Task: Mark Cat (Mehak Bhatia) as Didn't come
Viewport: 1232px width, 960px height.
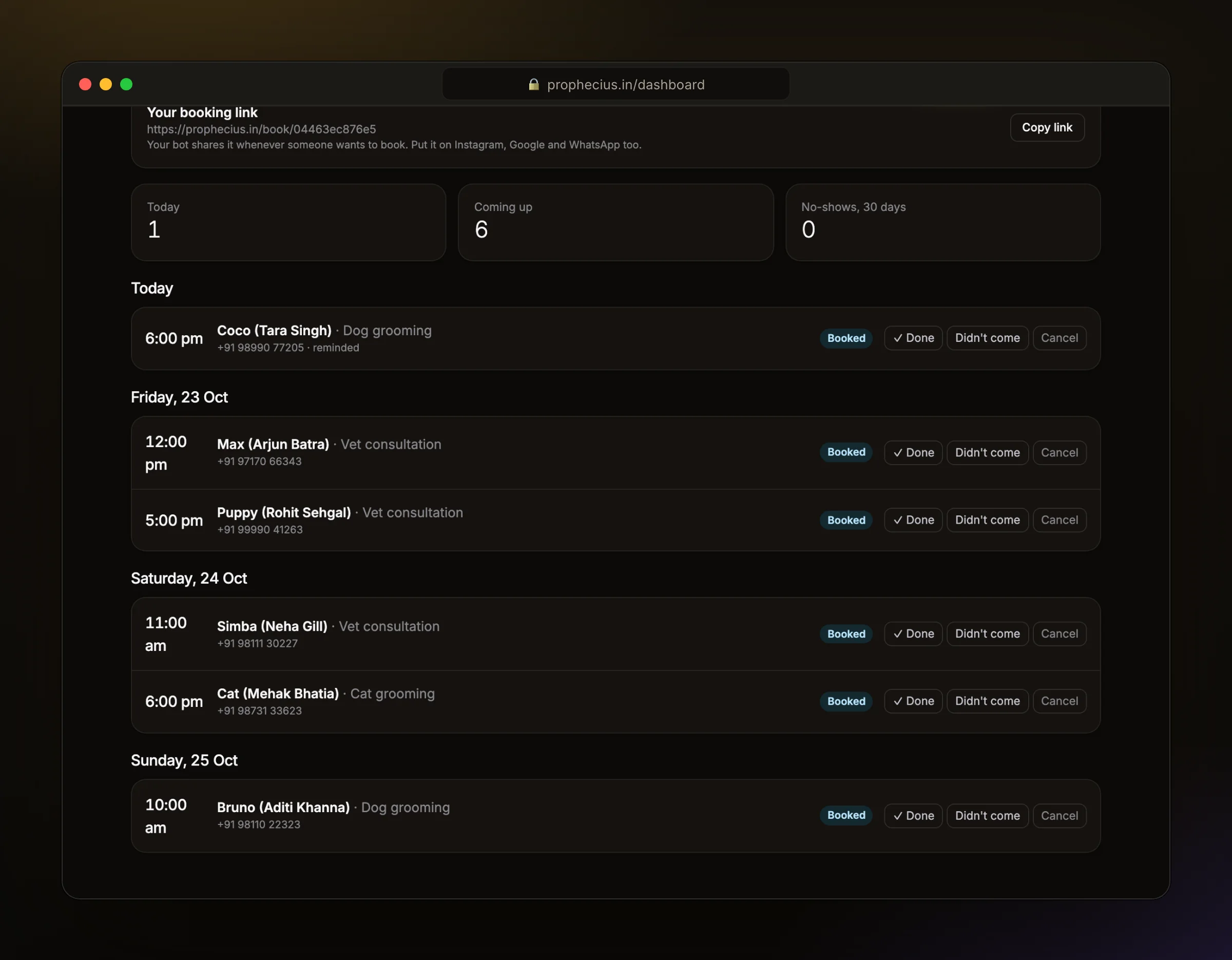Action: click(x=987, y=701)
